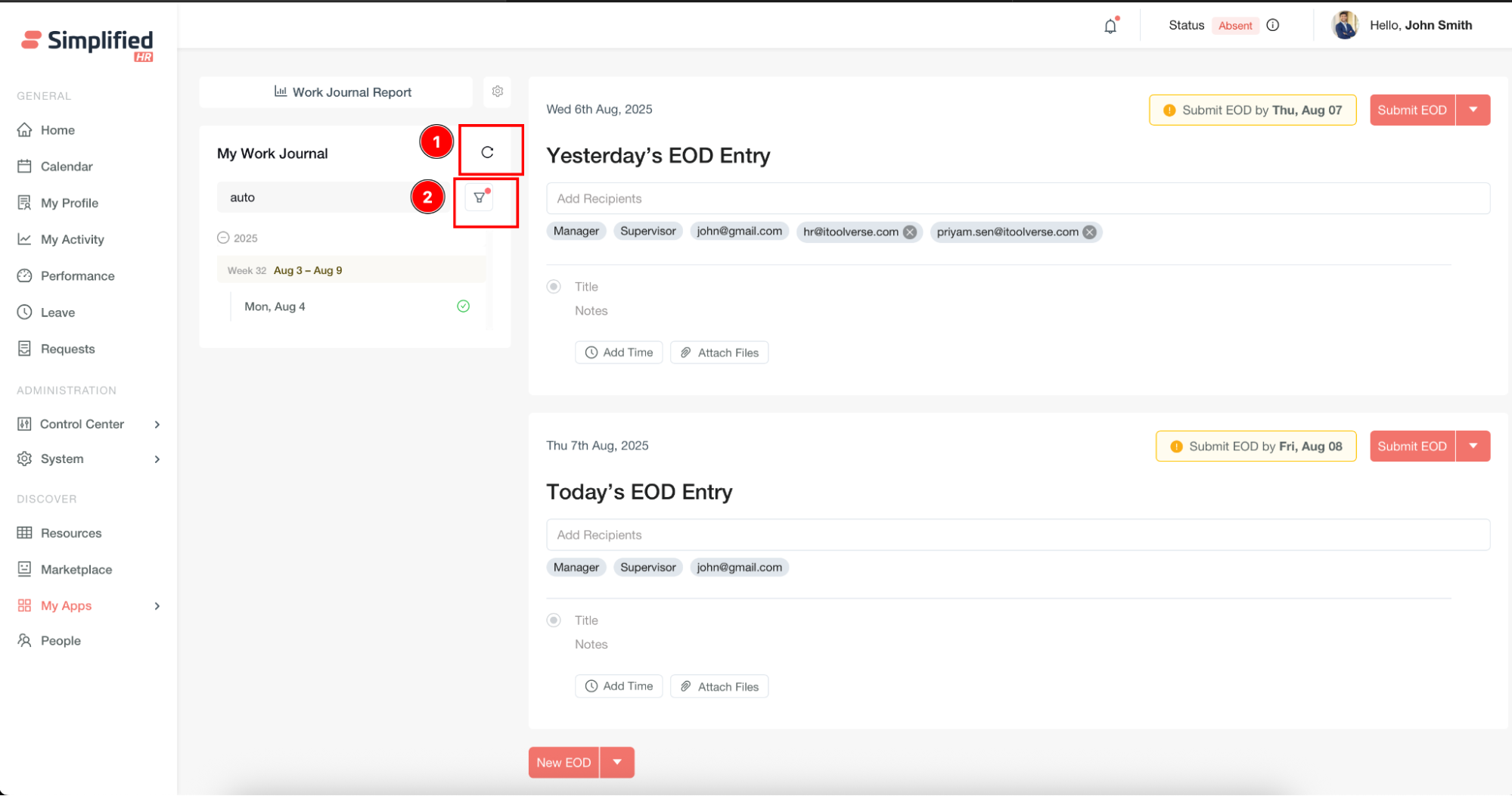Open Work Journal settings gear icon
1512x796 pixels.
tap(497, 92)
